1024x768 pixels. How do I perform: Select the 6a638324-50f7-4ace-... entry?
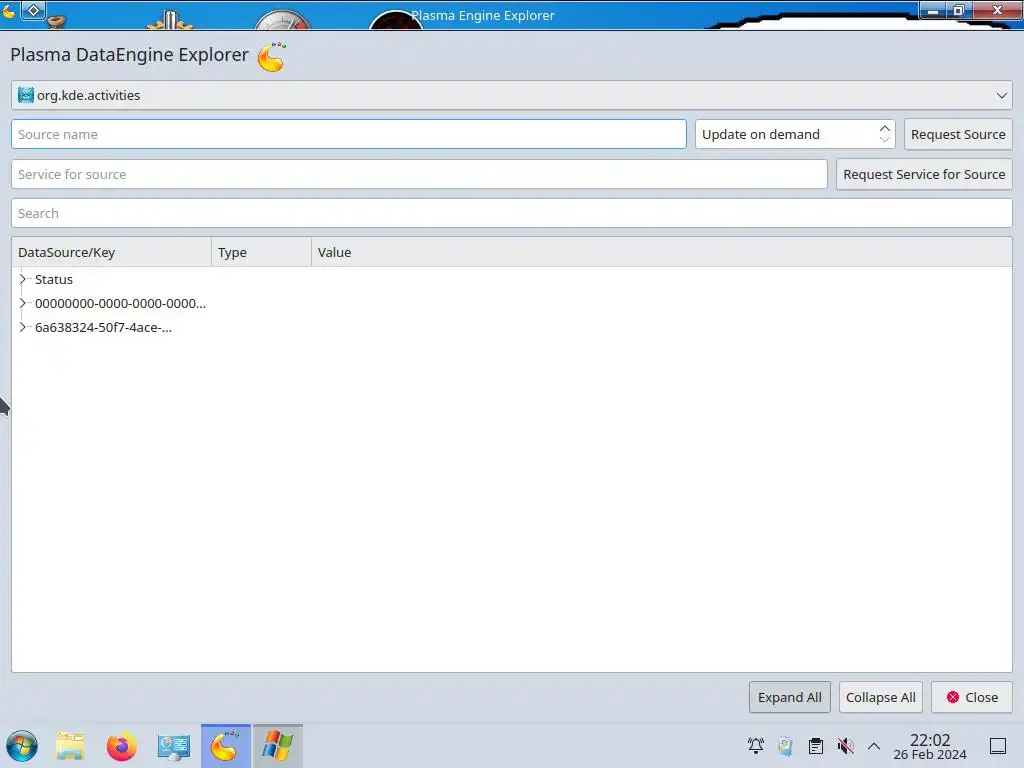[x=103, y=328]
